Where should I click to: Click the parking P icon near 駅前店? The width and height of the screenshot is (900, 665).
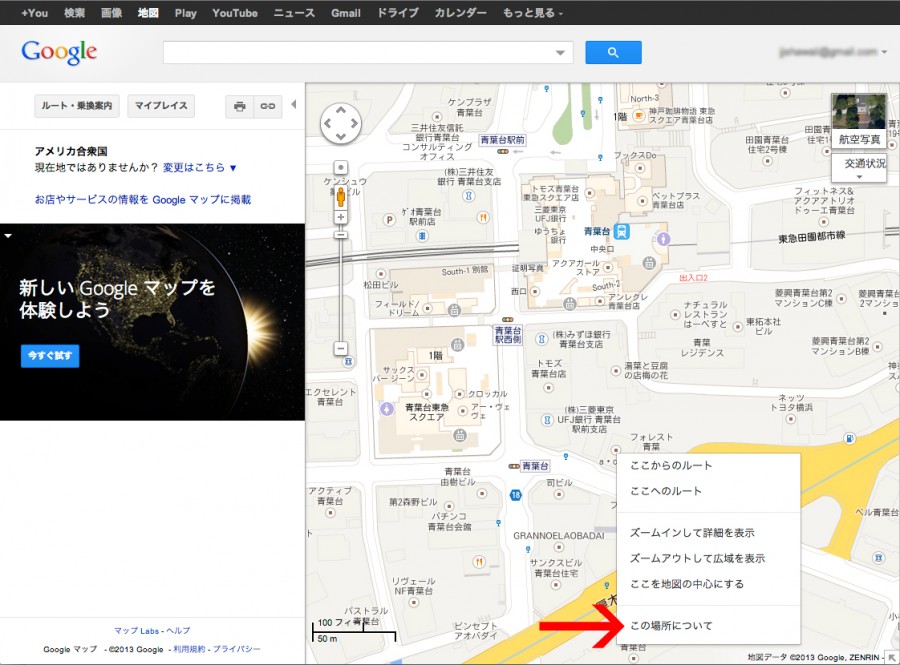click(390, 219)
